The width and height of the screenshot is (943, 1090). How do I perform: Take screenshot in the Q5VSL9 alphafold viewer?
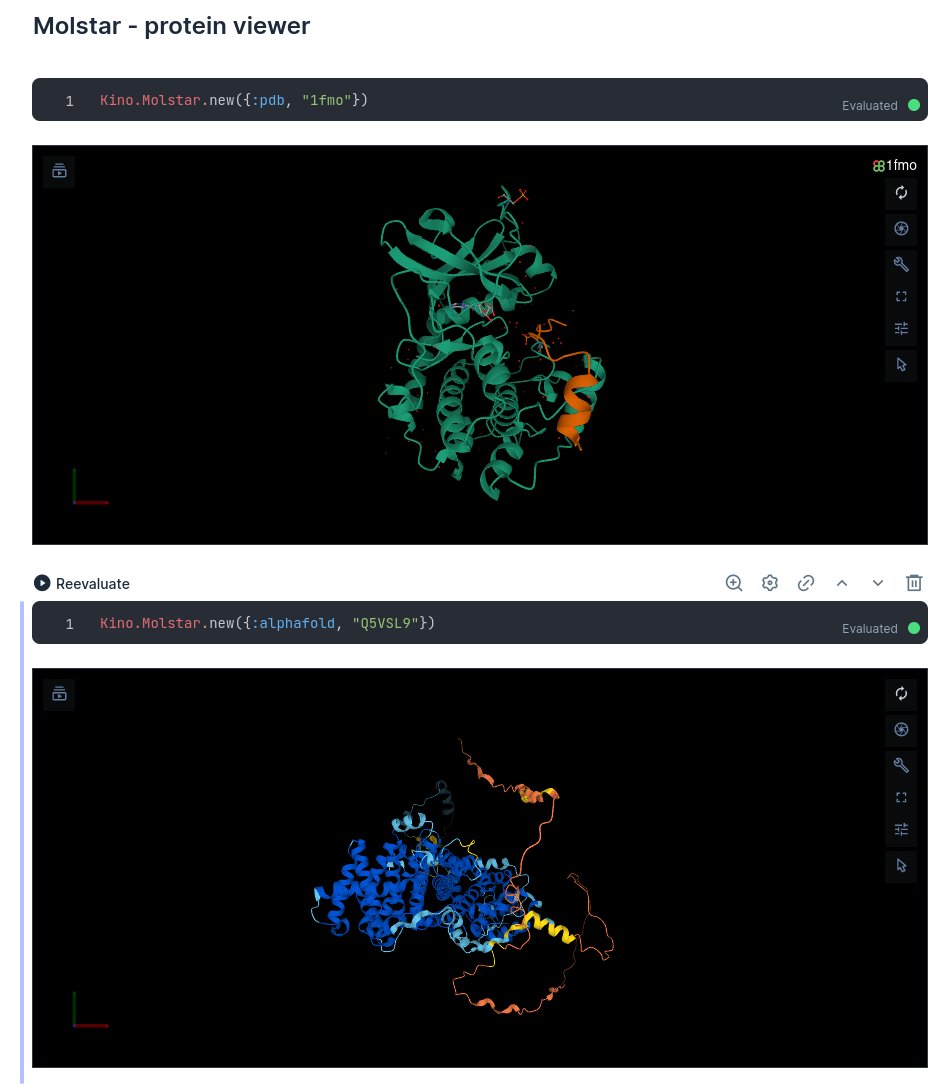click(x=901, y=729)
